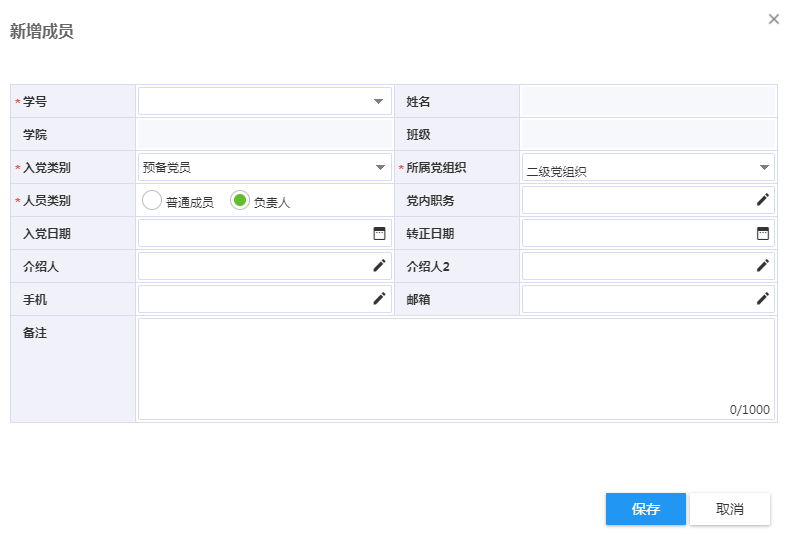Select the 负责人 radio button
Viewport: 791px width, 534px height.
(240, 200)
